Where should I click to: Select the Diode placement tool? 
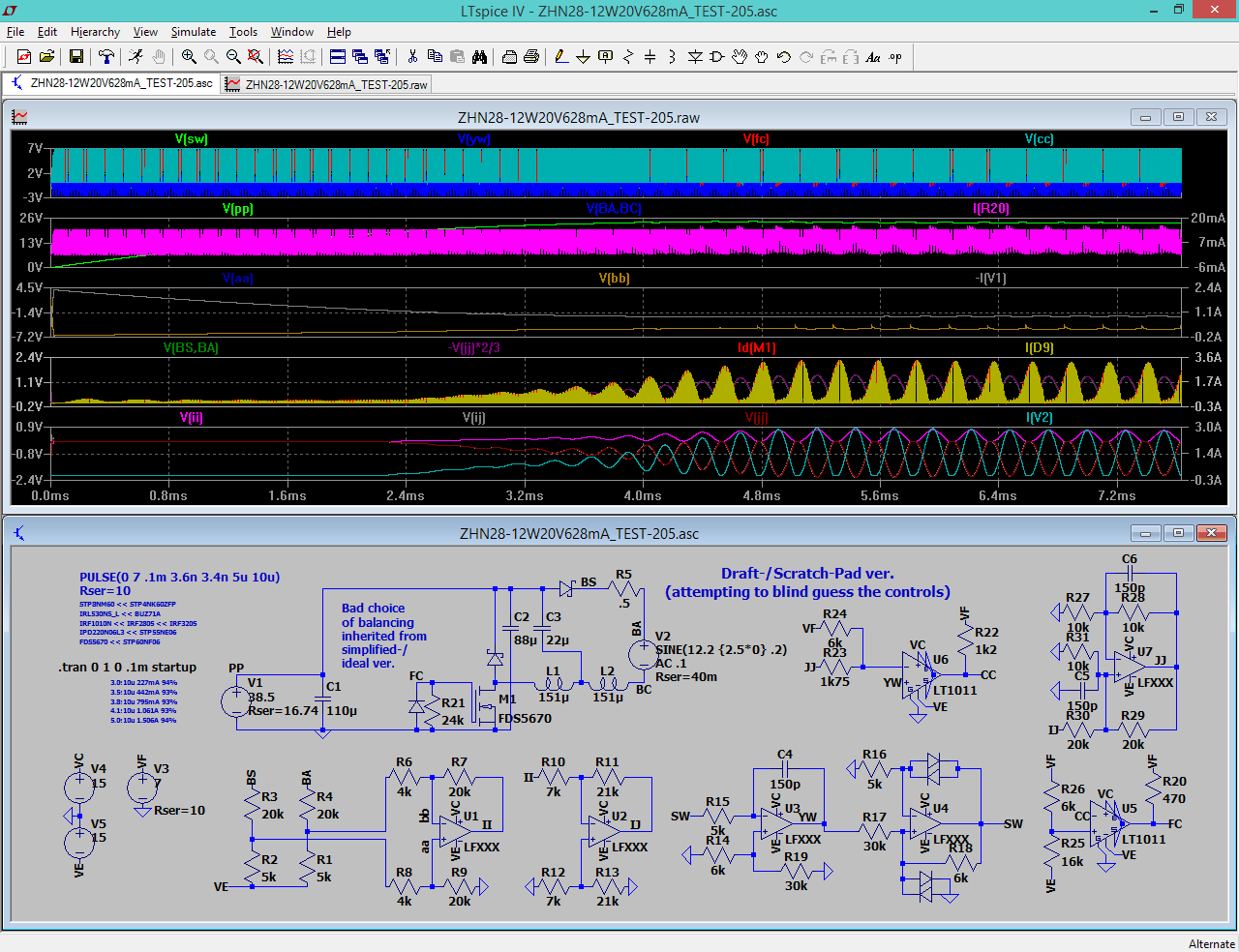(695, 57)
